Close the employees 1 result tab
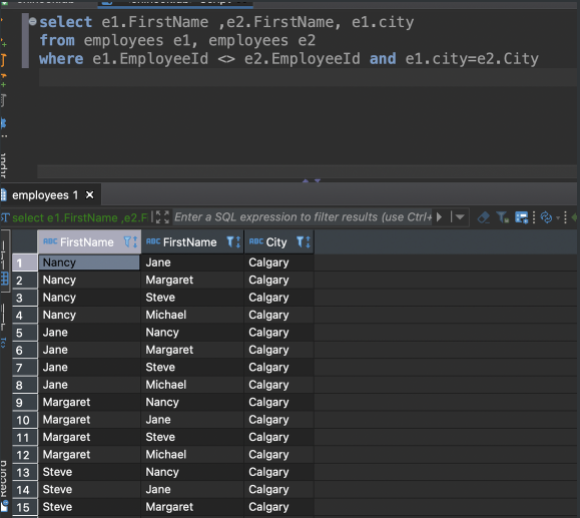This screenshot has height=518, width=580. 90,195
